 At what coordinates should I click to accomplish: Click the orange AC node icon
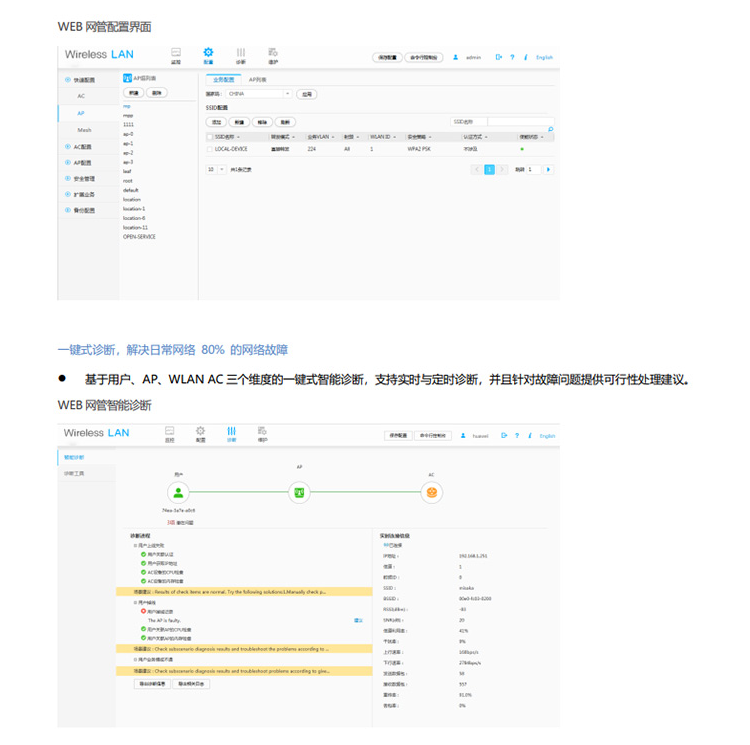pyautogui.click(x=432, y=492)
